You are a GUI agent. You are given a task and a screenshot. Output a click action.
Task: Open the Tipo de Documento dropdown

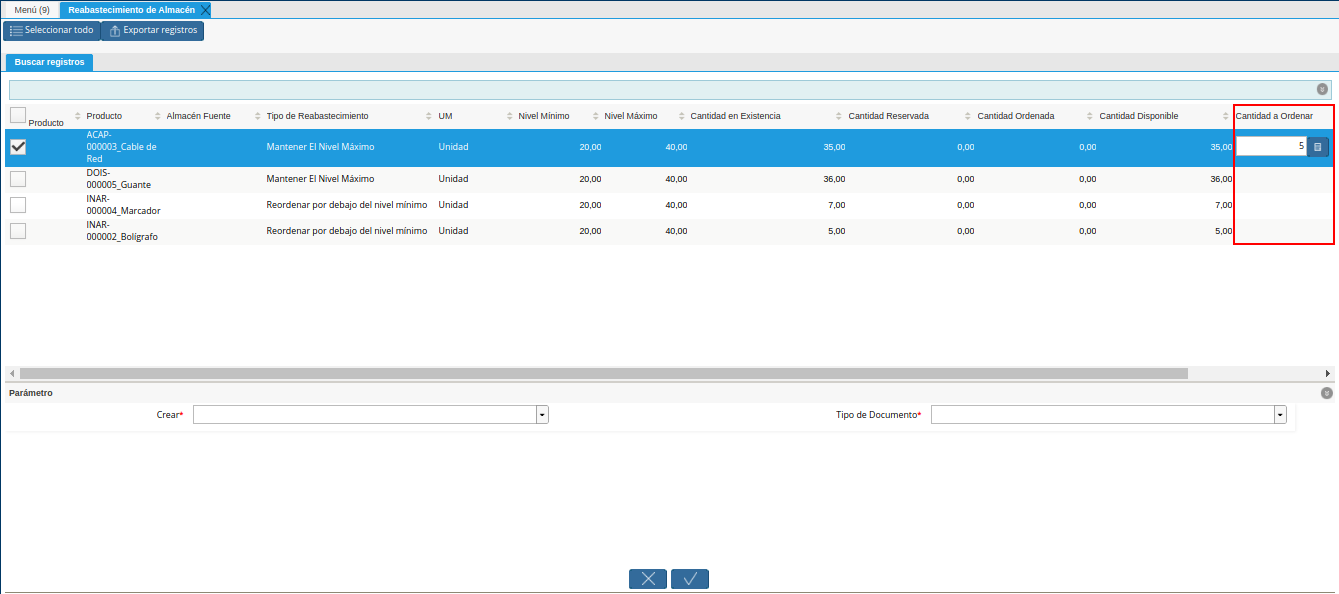click(x=1280, y=415)
